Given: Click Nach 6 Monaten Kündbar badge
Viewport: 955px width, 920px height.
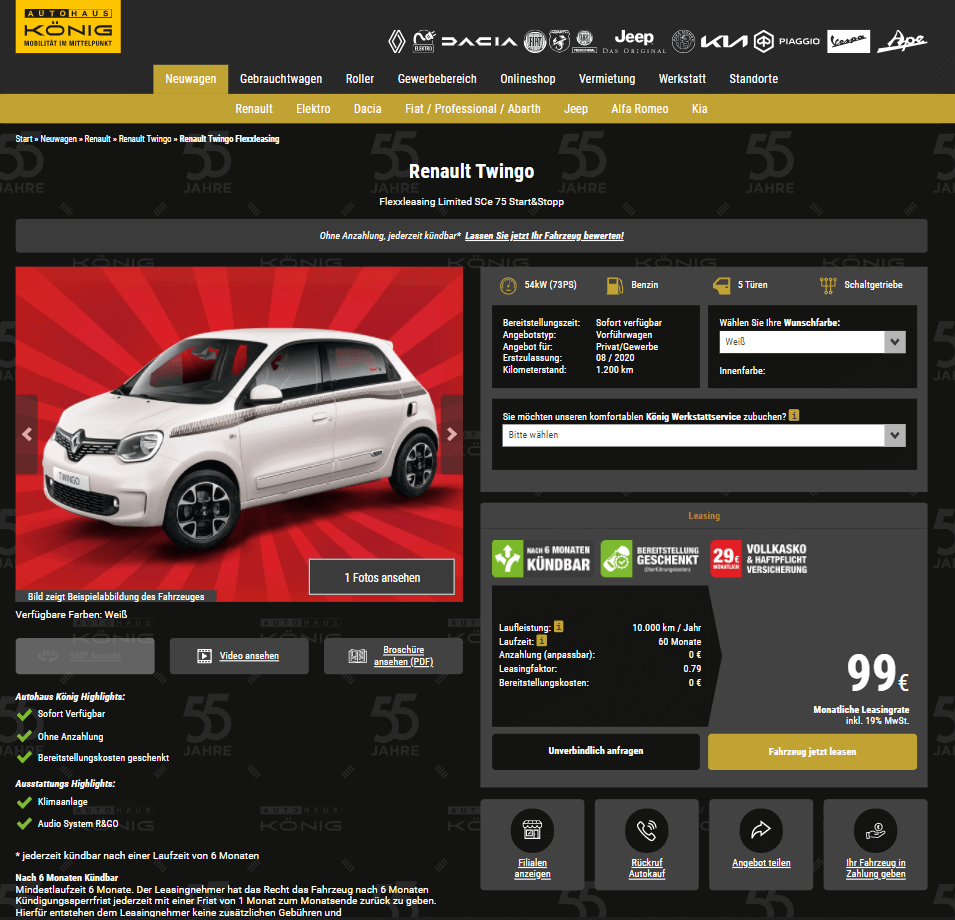Looking at the screenshot, I should click(x=541, y=558).
